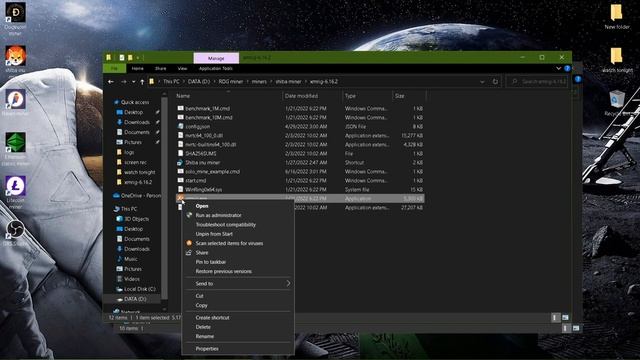Click DATA (D:) in the breadcrumb path
This screenshot has height=360, width=640.
click(x=199, y=82)
